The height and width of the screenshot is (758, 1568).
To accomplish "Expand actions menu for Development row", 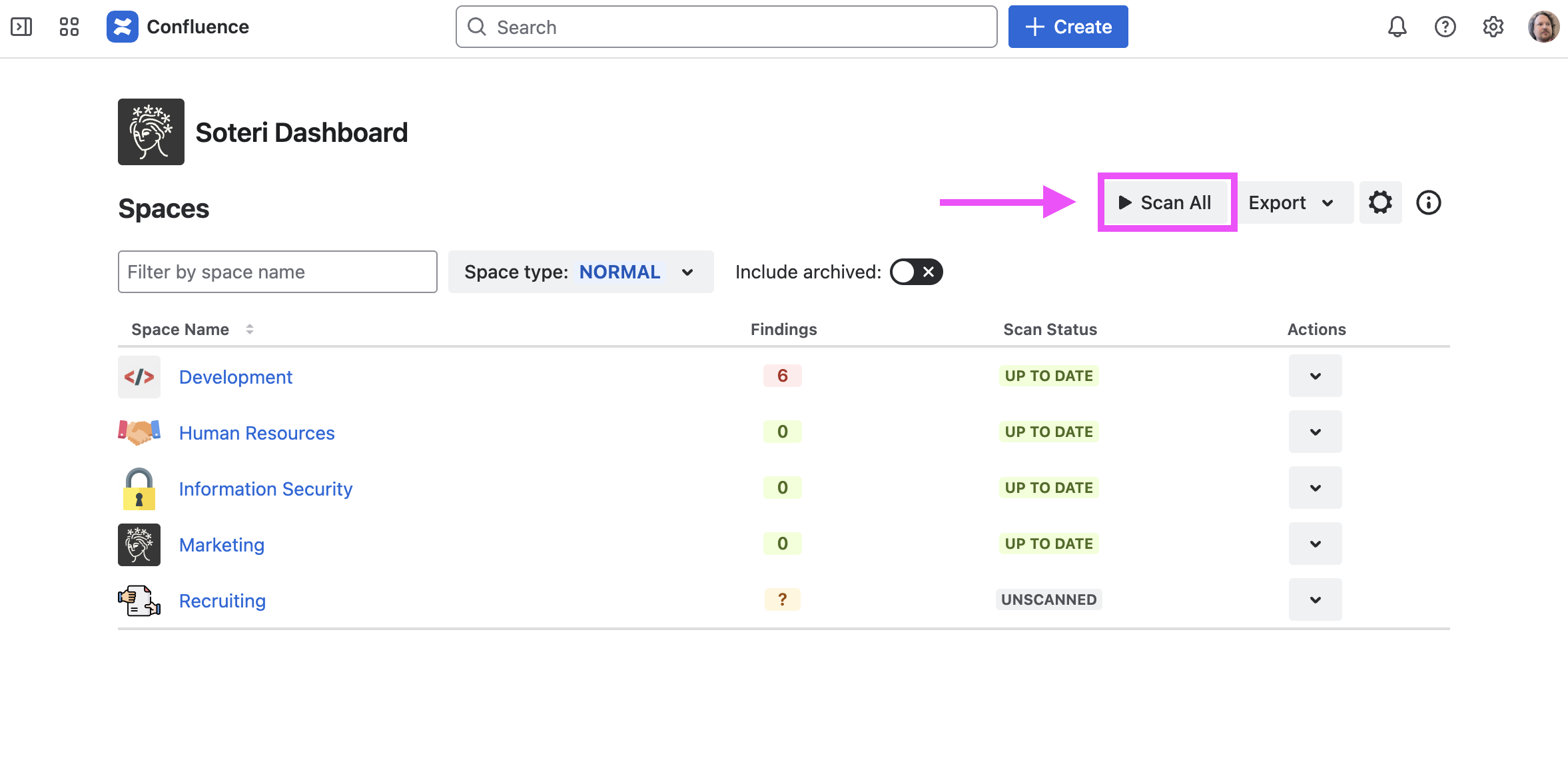I will (1315, 376).
